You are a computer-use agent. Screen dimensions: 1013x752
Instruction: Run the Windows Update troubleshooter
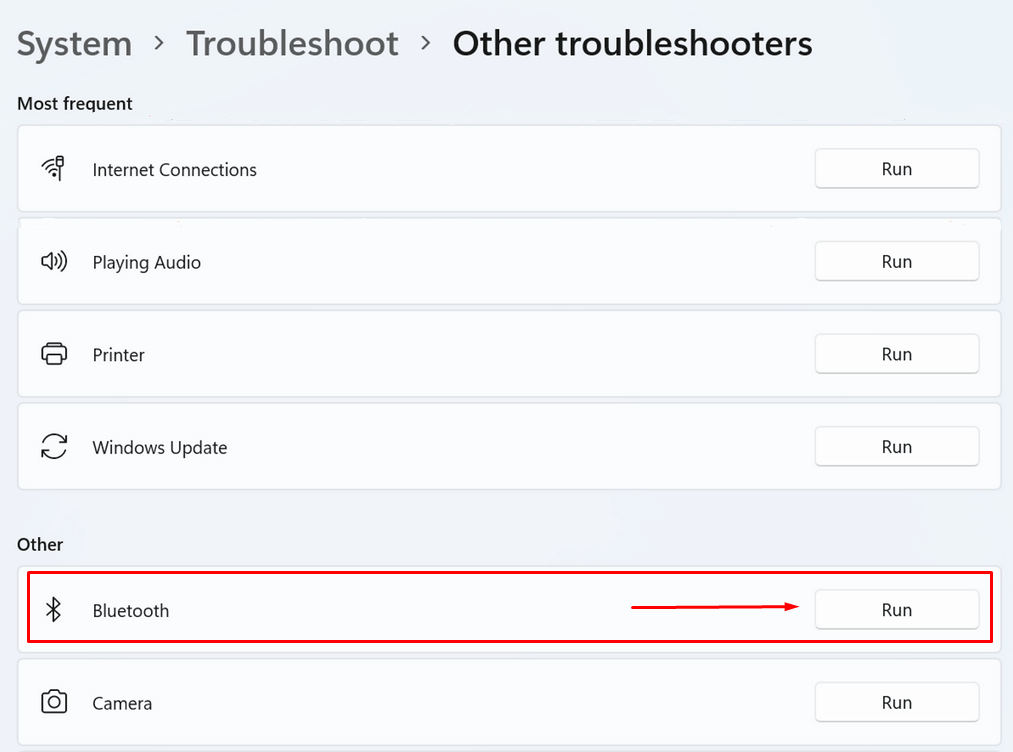coord(896,447)
